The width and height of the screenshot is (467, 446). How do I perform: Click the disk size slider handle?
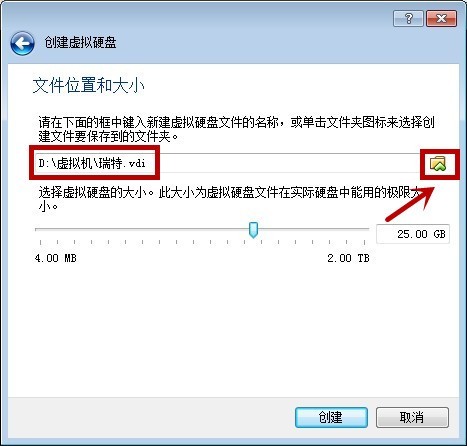click(x=253, y=230)
